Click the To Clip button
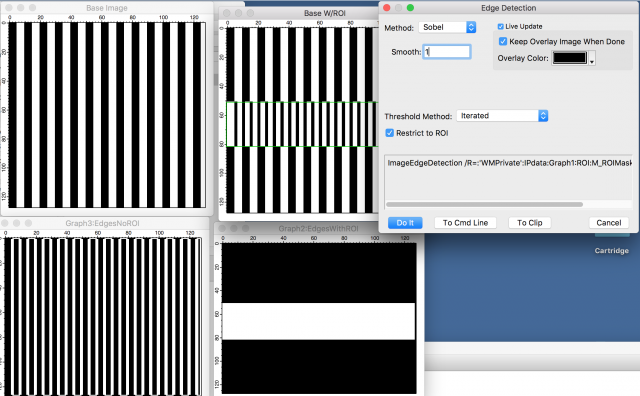The height and width of the screenshot is (396, 640). click(529, 223)
